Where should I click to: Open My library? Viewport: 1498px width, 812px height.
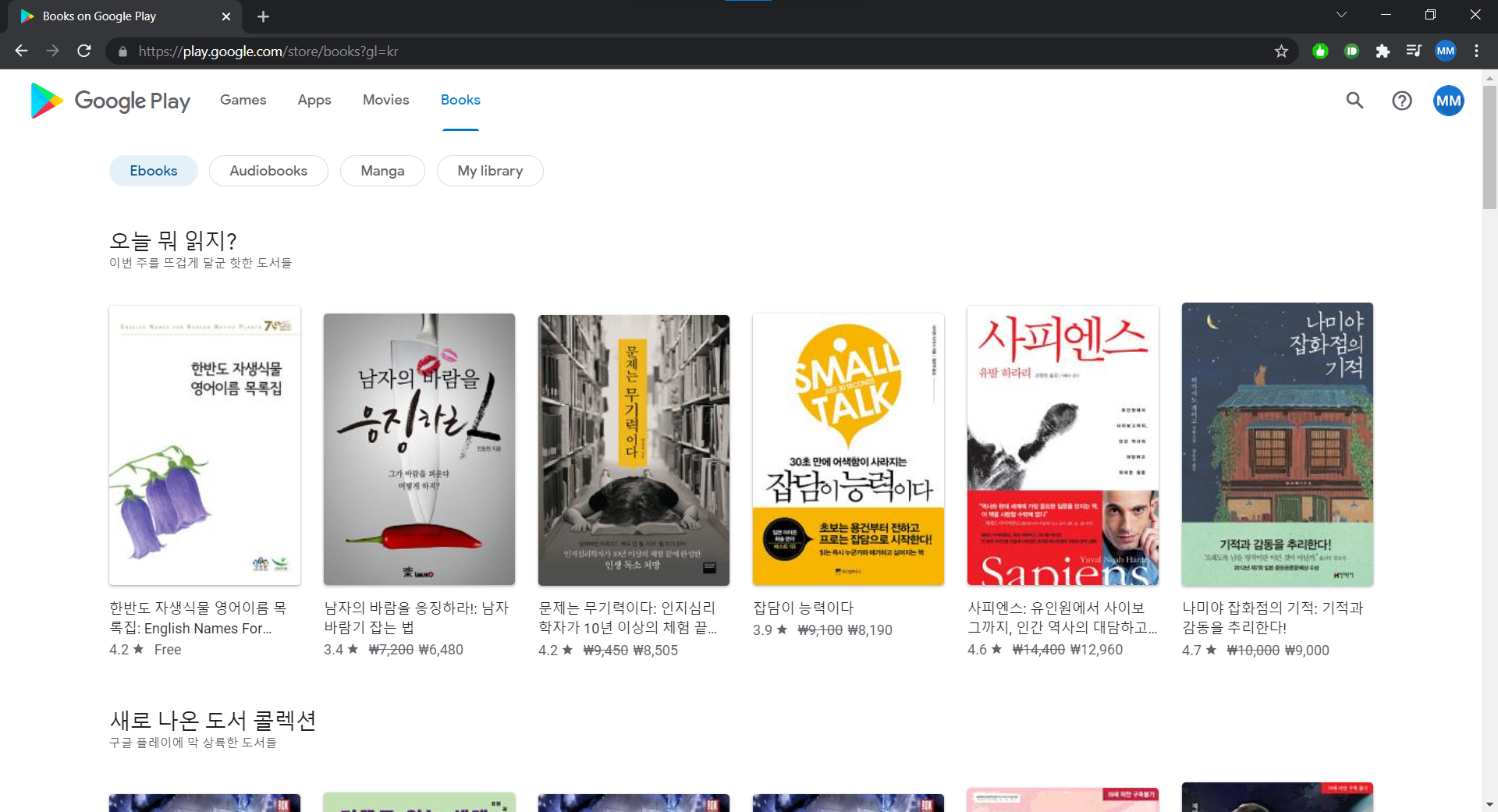[490, 171]
